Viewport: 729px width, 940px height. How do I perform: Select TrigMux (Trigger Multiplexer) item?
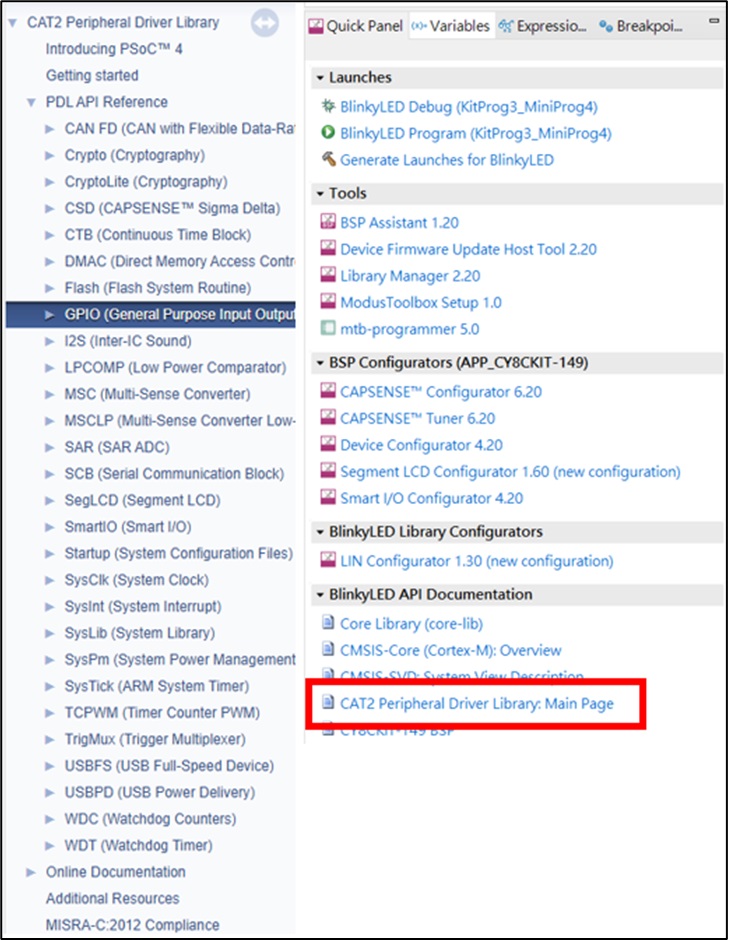(x=155, y=739)
